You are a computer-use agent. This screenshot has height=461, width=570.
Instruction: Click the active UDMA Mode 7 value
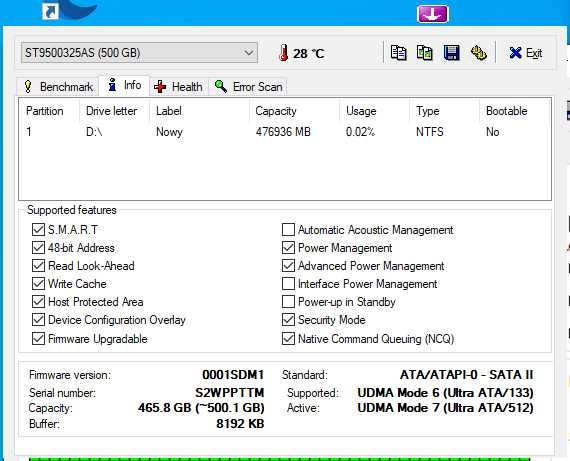tap(445, 408)
